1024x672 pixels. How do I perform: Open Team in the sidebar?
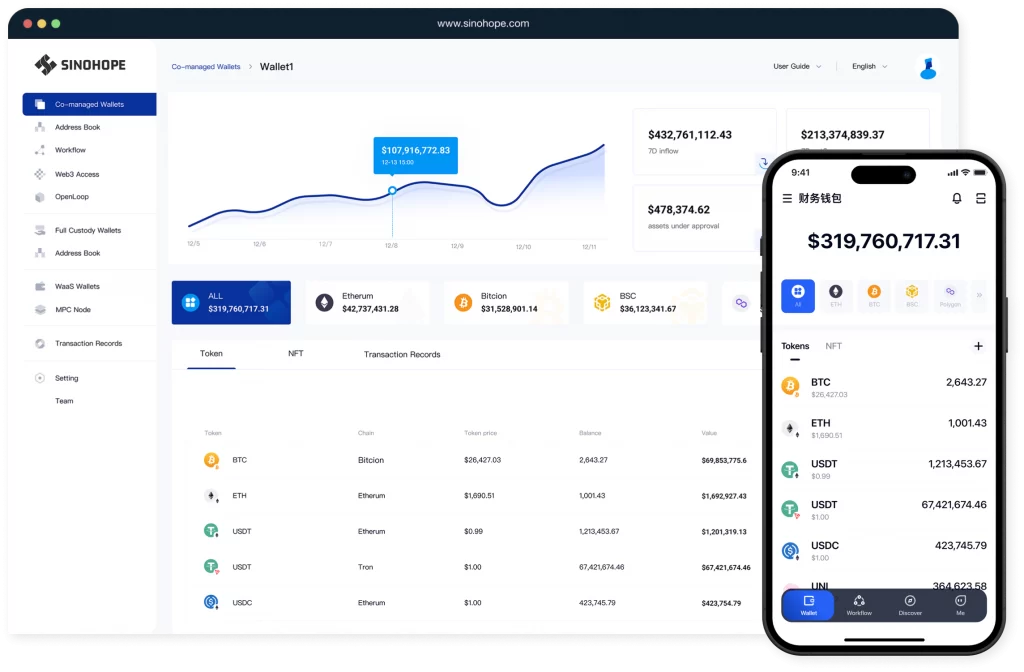point(64,401)
